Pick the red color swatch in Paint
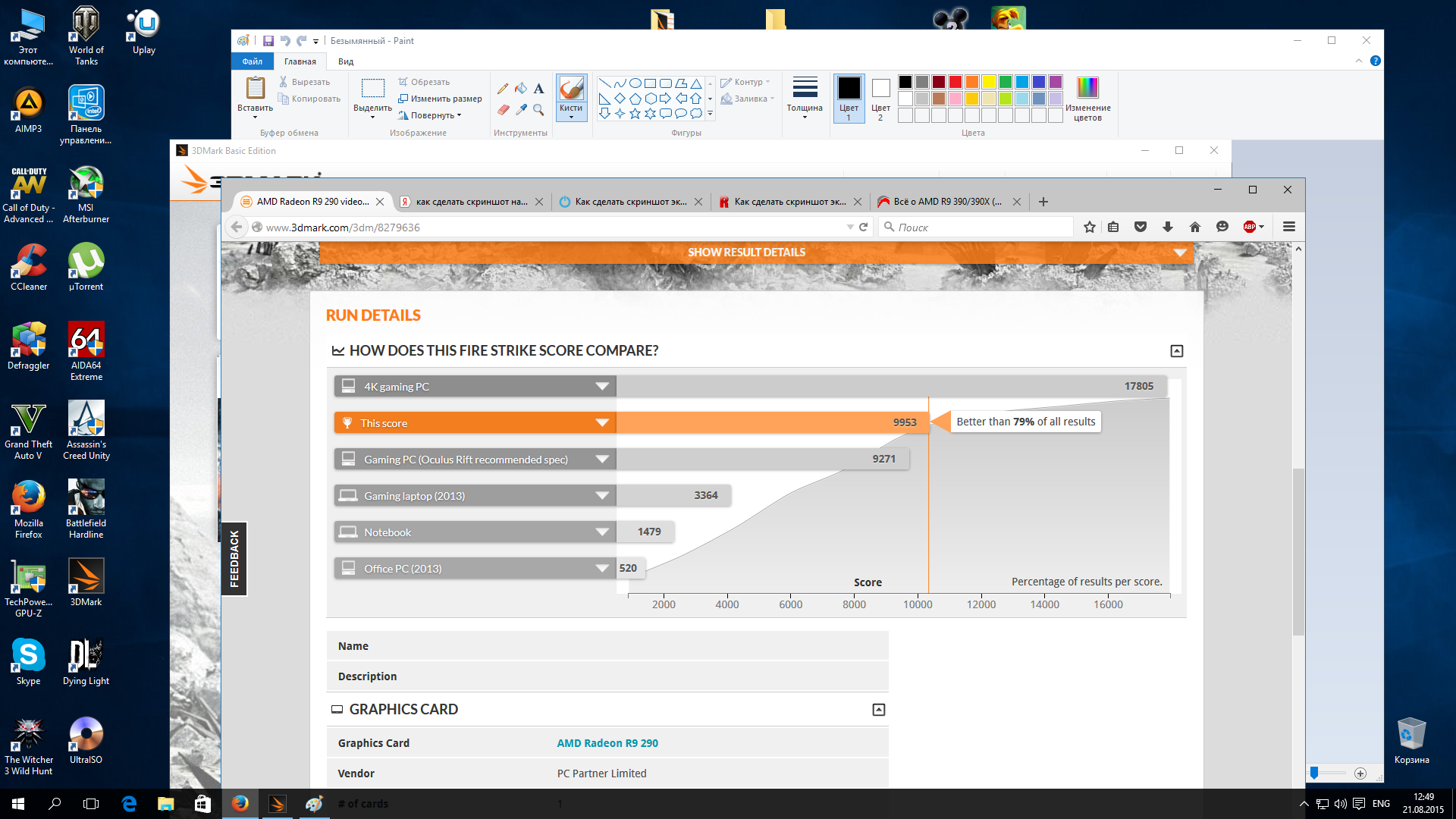1456x819 pixels. click(x=955, y=82)
